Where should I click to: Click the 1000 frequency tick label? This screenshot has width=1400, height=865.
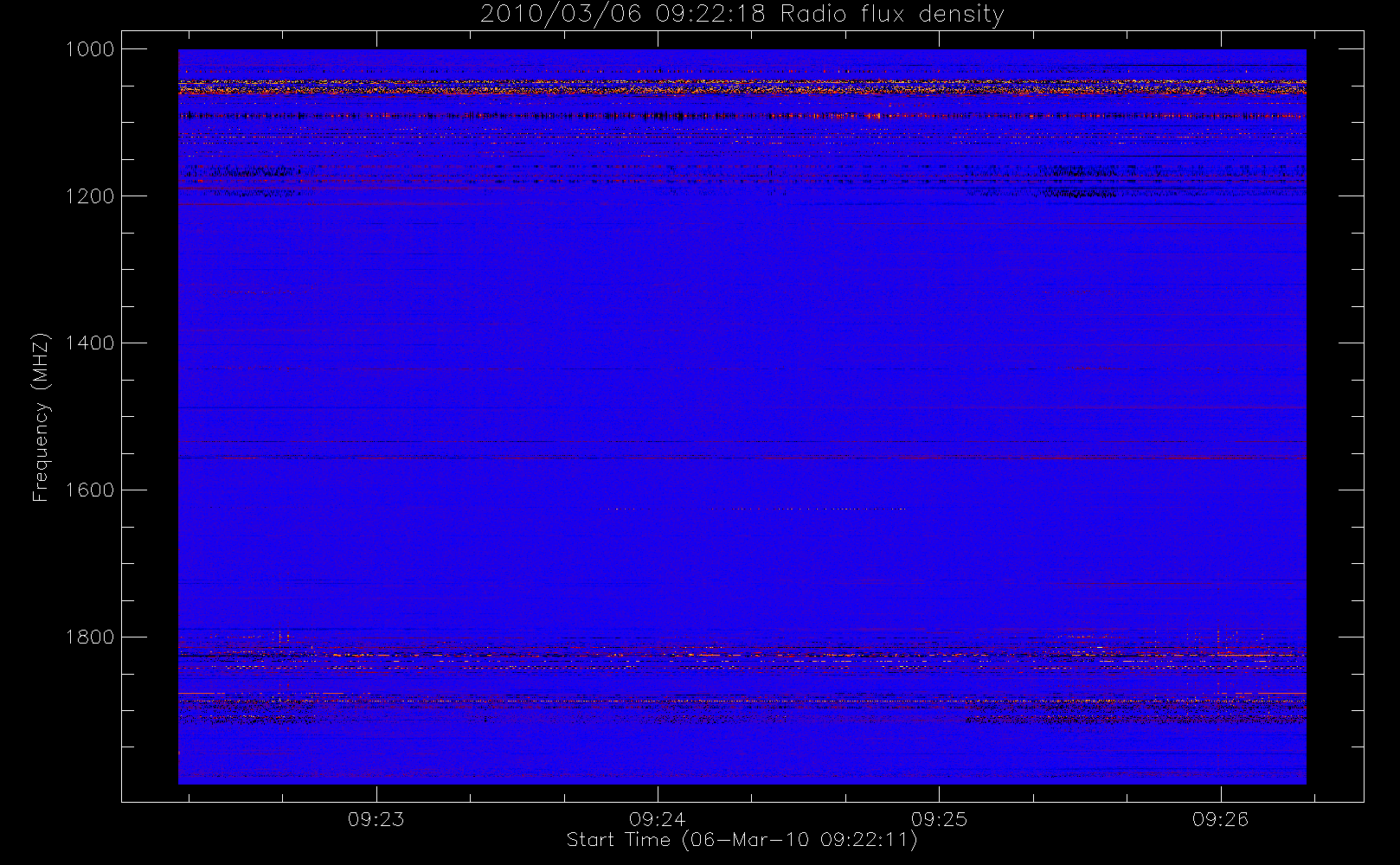click(x=90, y=49)
